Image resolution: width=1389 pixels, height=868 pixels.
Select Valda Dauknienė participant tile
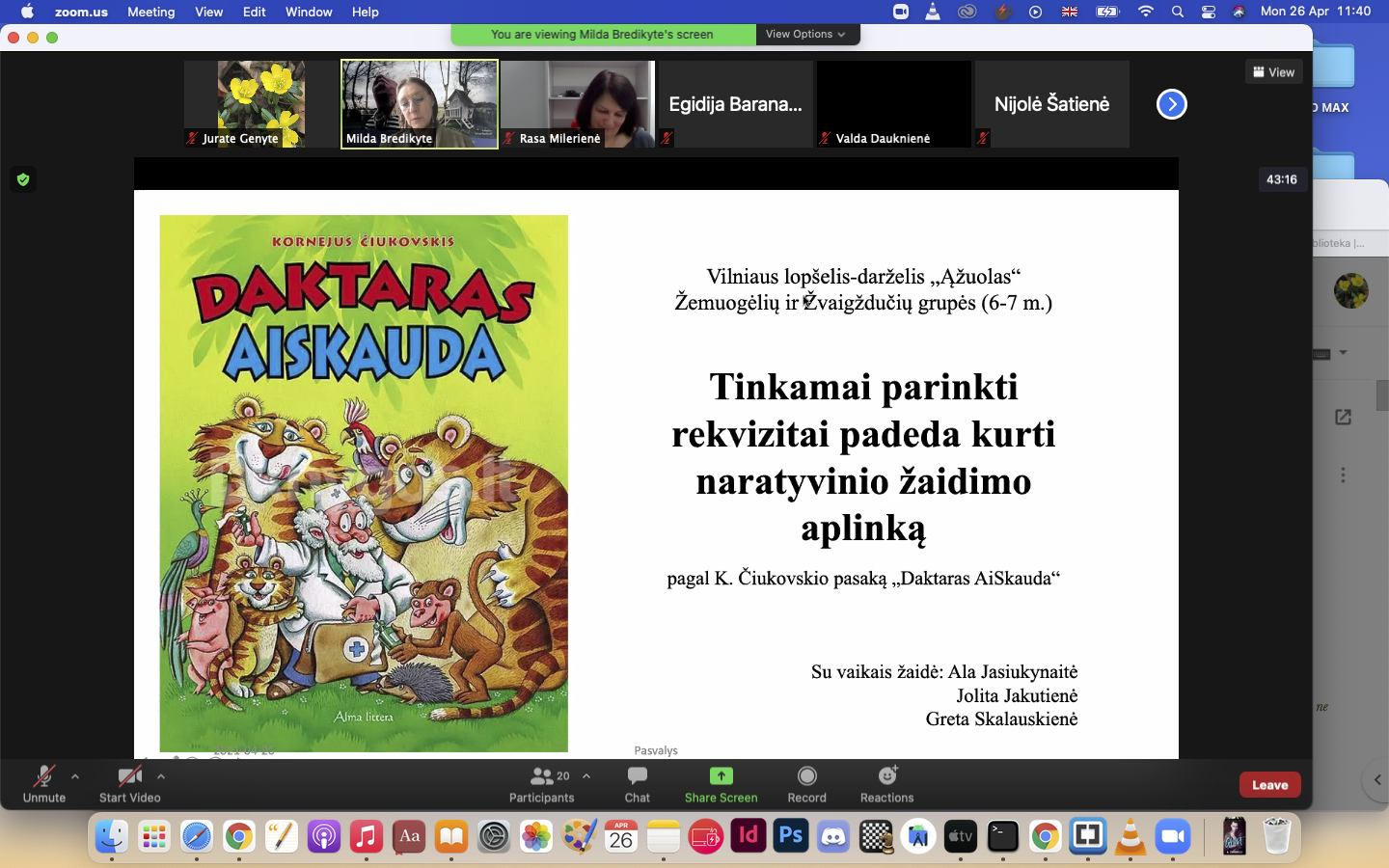click(894, 104)
